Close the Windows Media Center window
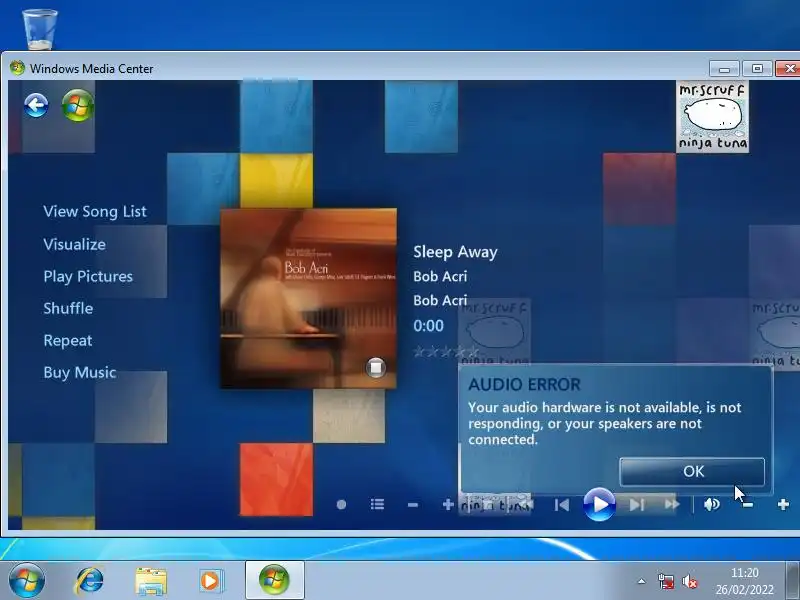Viewport: 800px width, 600px height. click(789, 68)
